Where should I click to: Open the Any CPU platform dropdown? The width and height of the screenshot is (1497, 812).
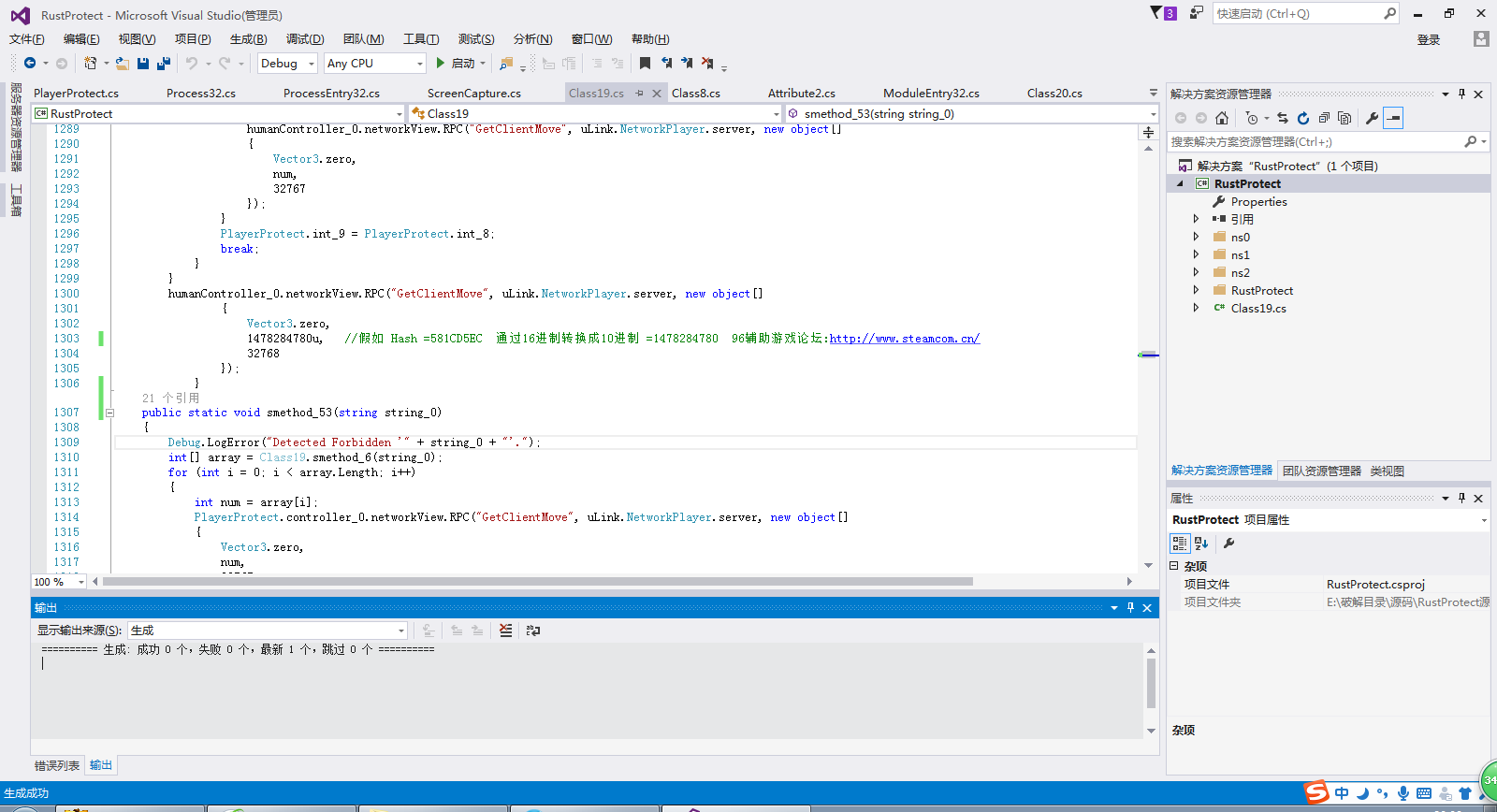418,64
